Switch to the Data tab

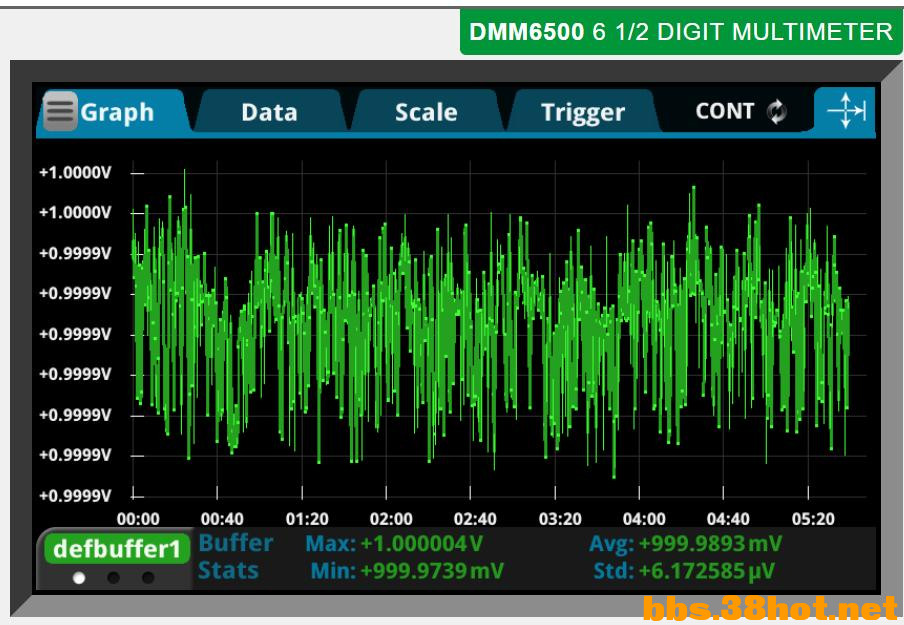[269, 112]
